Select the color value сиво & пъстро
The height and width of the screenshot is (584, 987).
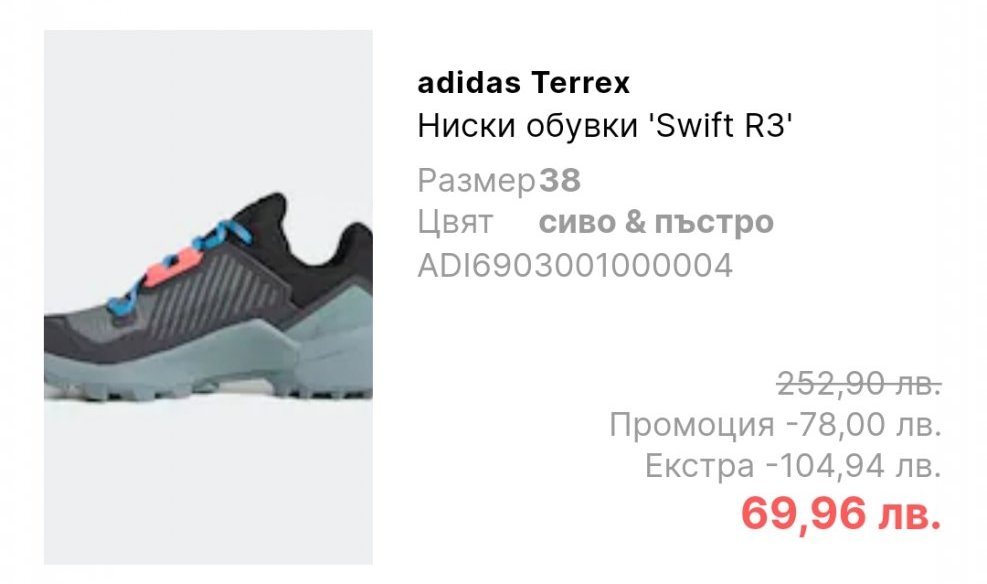656,222
